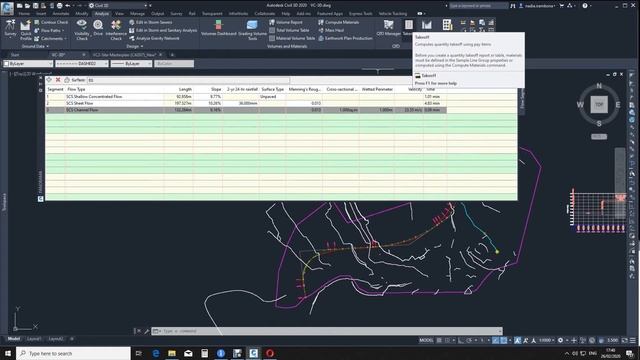Launch the Quick Profile tool
The width and height of the screenshot is (640, 360).
26,30
